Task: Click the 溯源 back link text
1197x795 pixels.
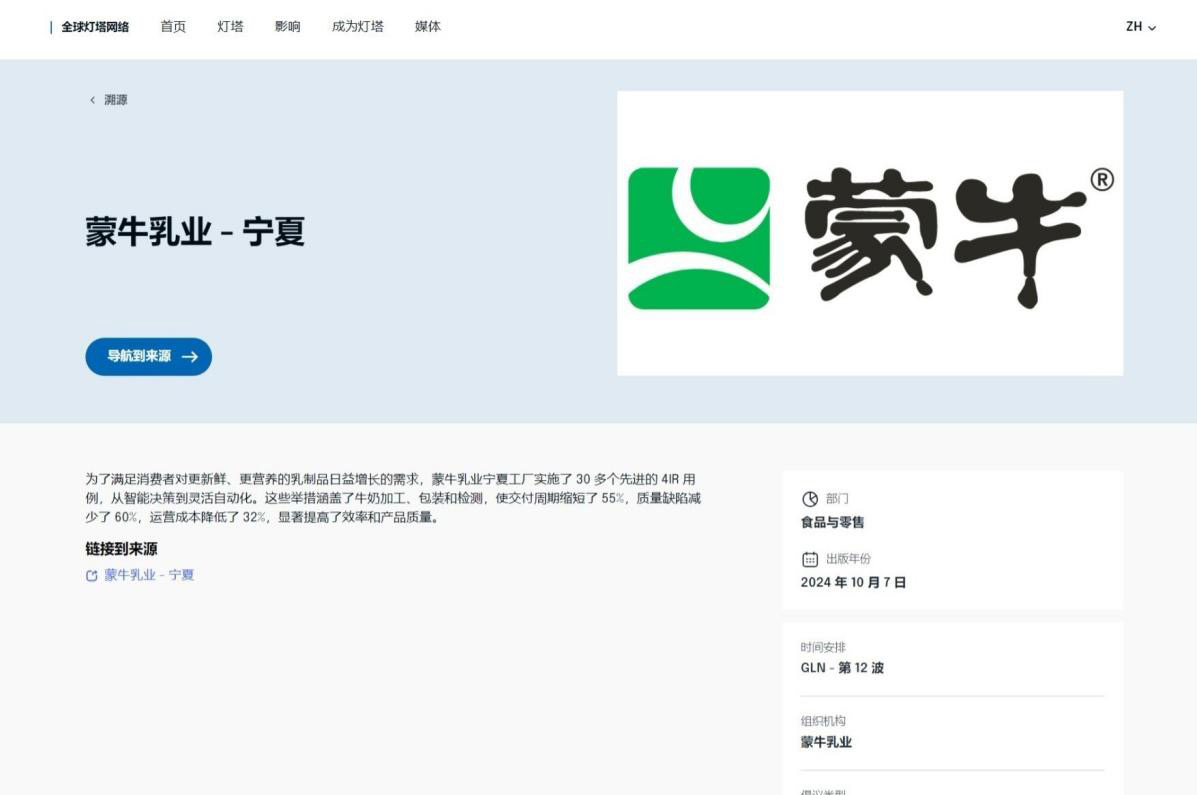Action: tap(116, 100)
